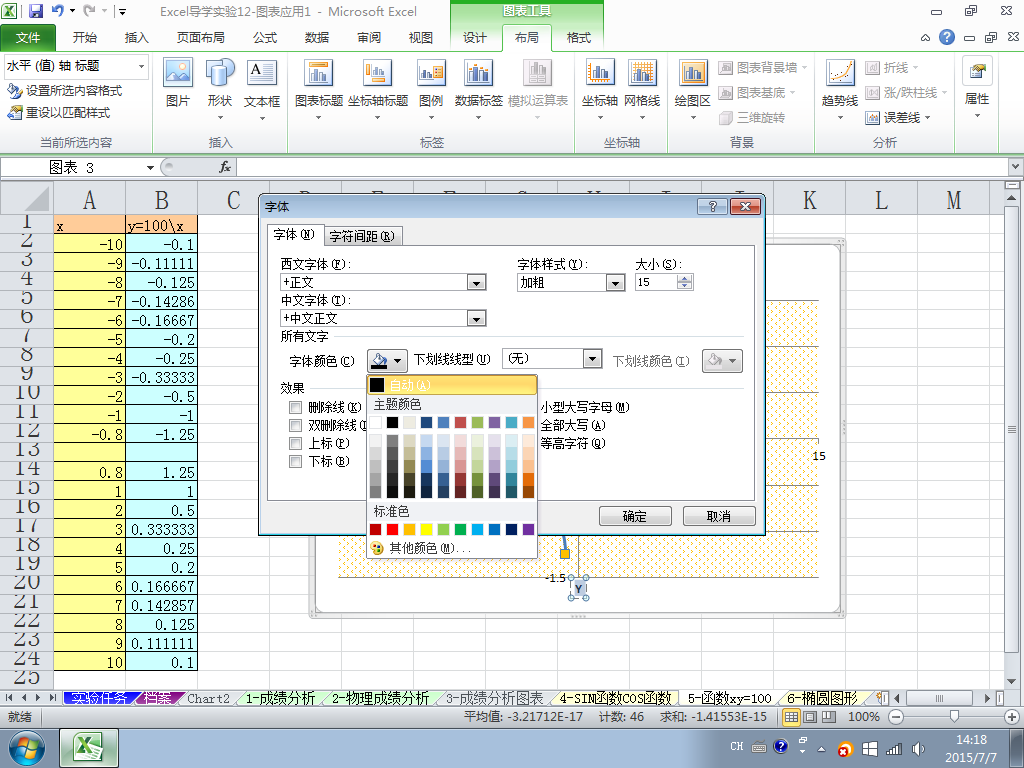1024x768 pixels.
Task: Click the 大小 font size input field
Action: click(655, 283)
